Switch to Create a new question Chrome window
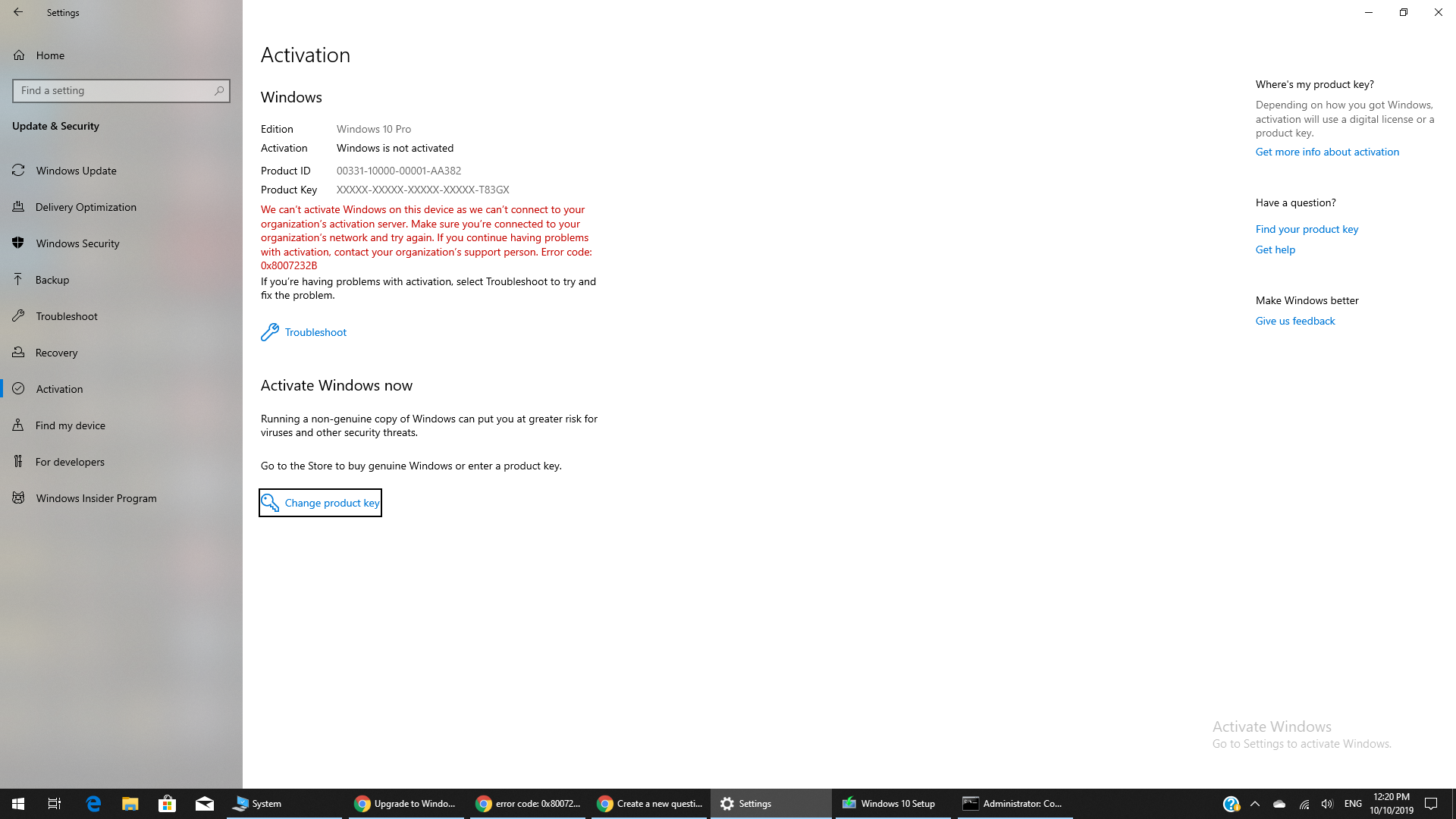 click(x=649, y=804)
